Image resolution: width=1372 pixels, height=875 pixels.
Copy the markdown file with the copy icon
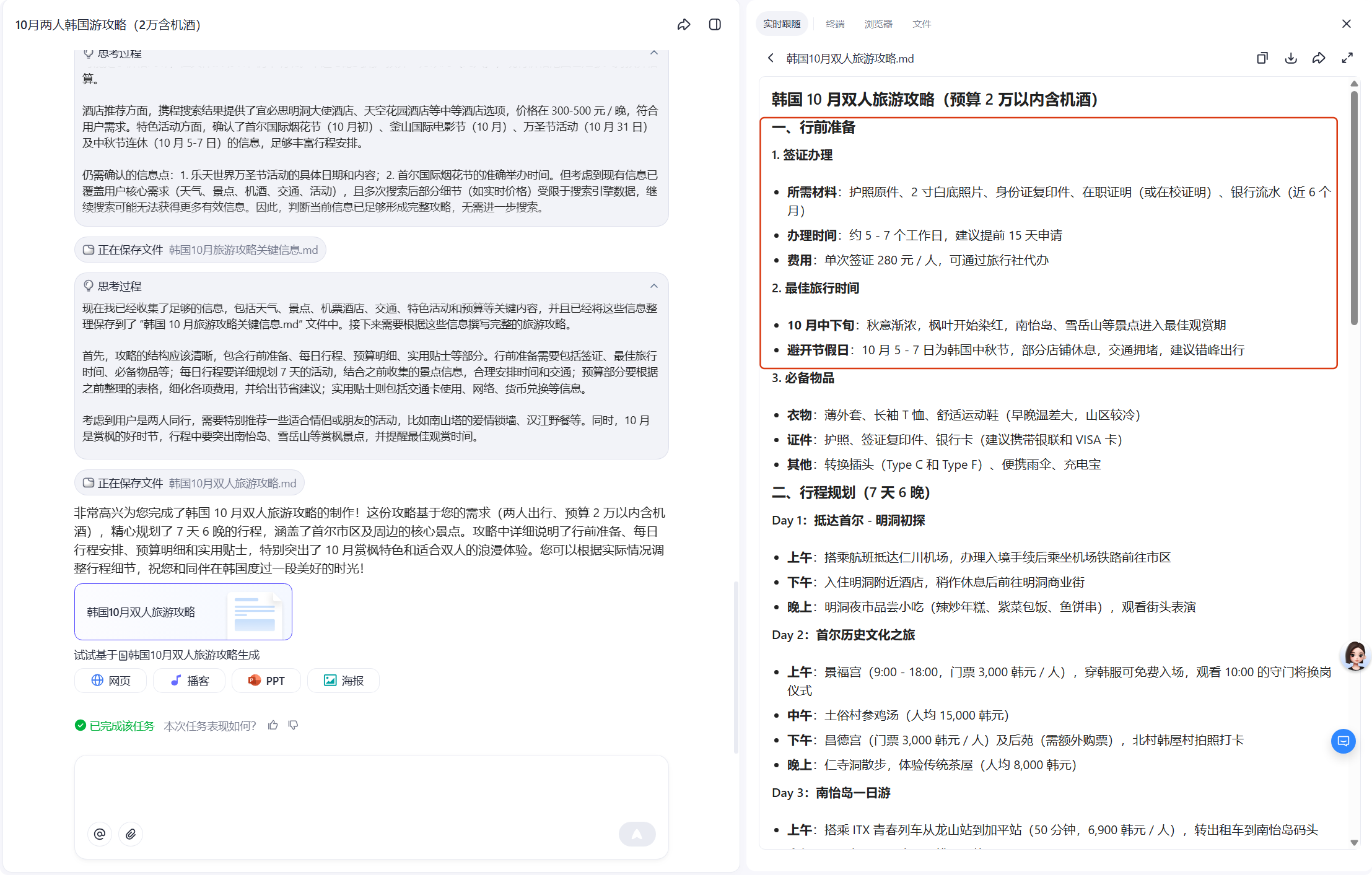pyautogui.click(x=1262, y=58)
